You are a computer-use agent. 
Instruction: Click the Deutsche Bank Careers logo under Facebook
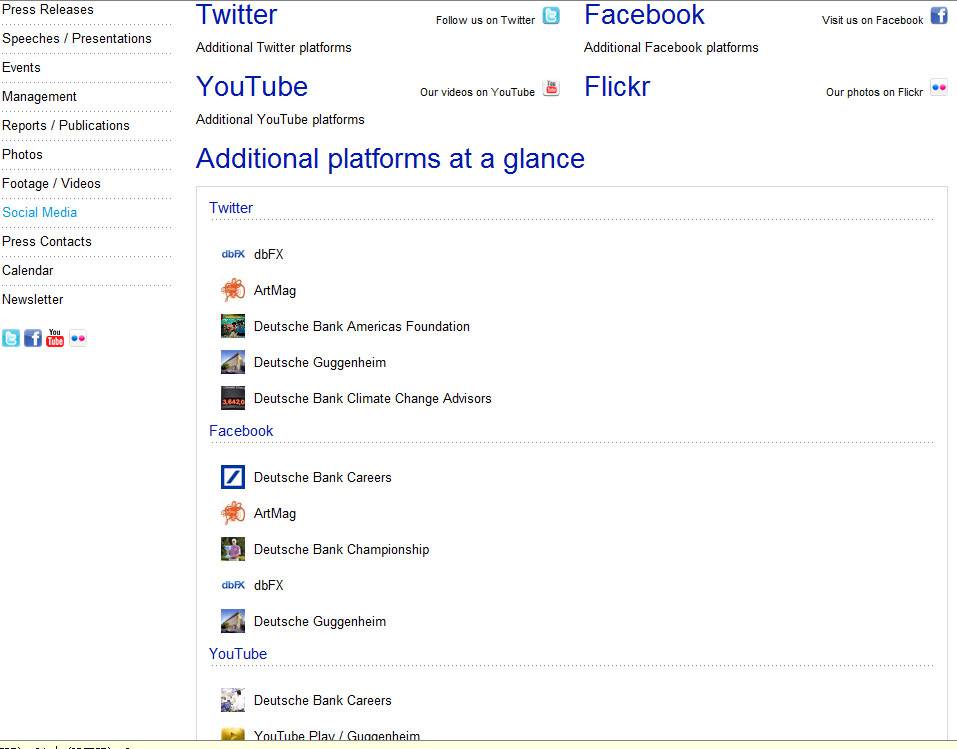233,477
